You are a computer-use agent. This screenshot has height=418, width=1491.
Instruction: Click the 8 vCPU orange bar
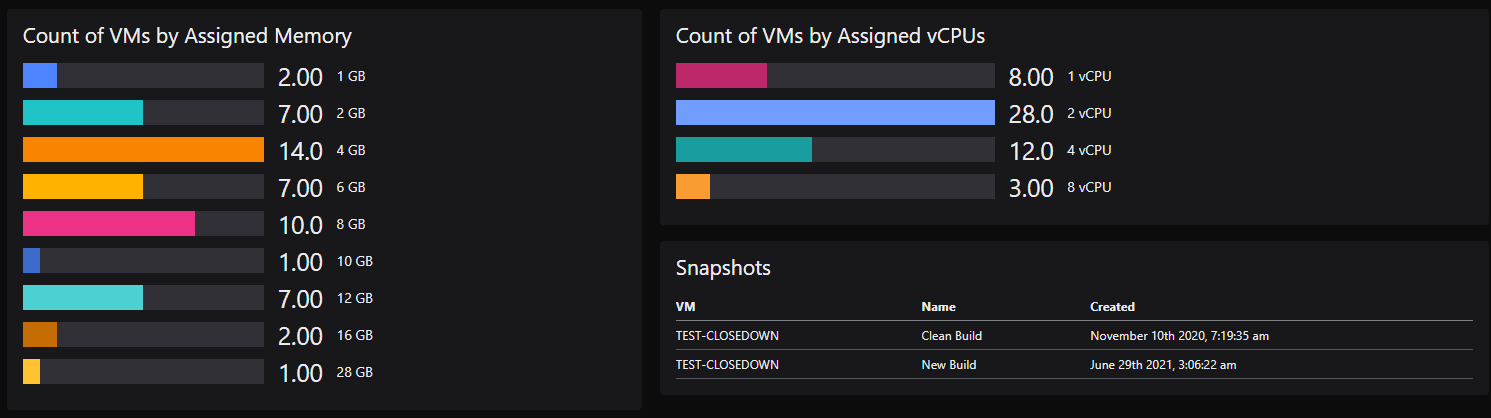tap(693, 187)
